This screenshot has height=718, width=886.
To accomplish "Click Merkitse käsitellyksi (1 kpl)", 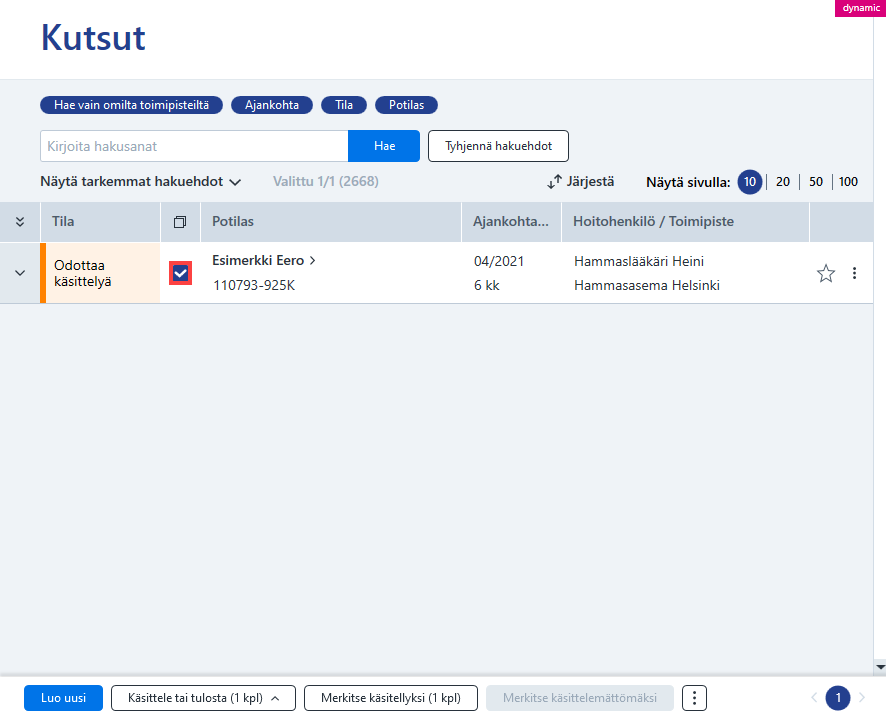I will tap(391, 698).
